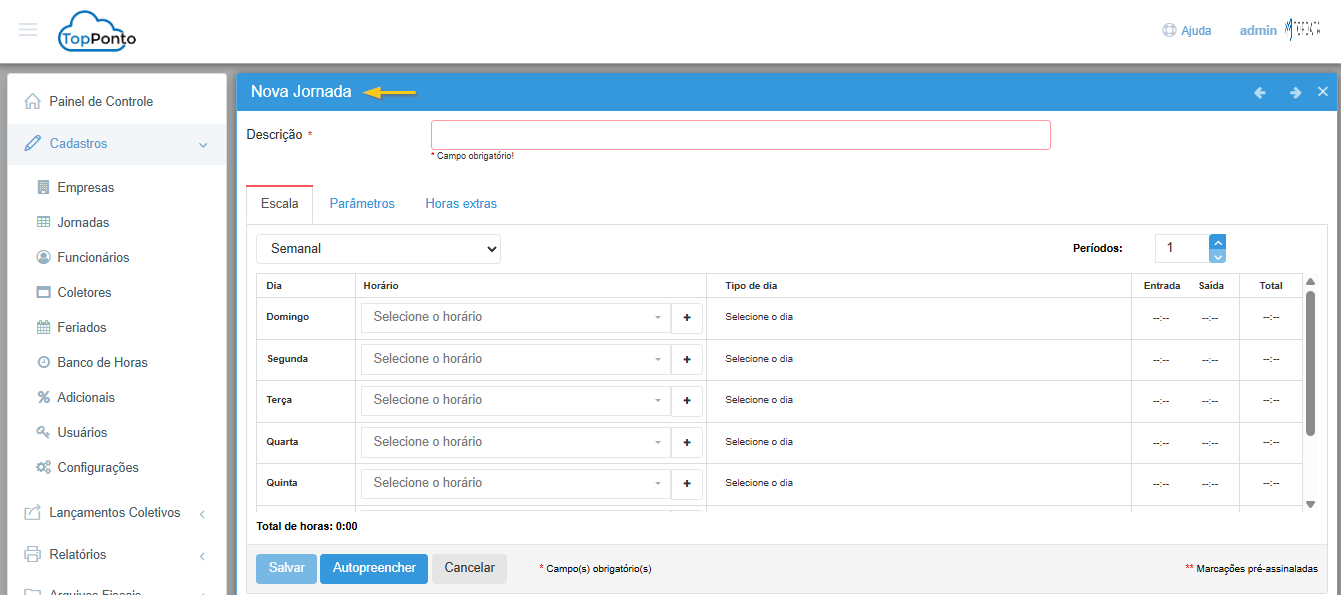Click the Ajuda help icon

(1169, 30)
